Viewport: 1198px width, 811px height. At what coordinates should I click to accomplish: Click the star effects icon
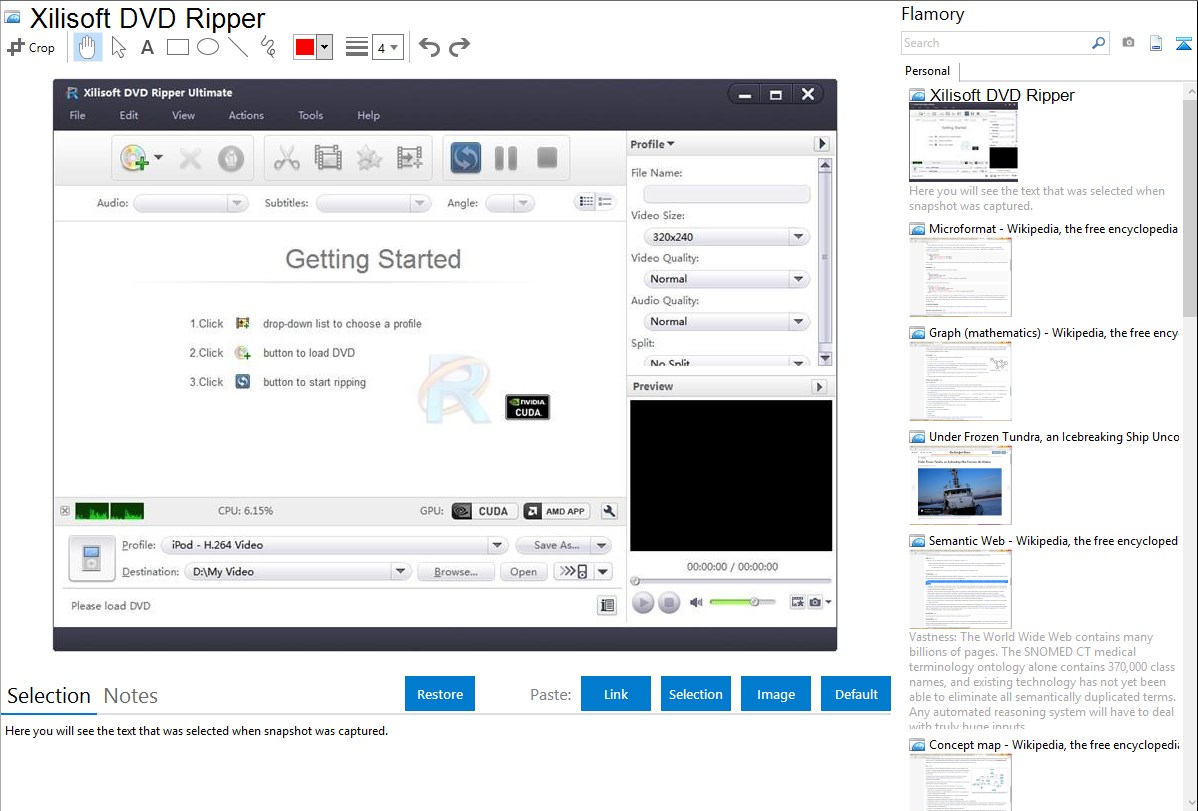pos(369,158)
